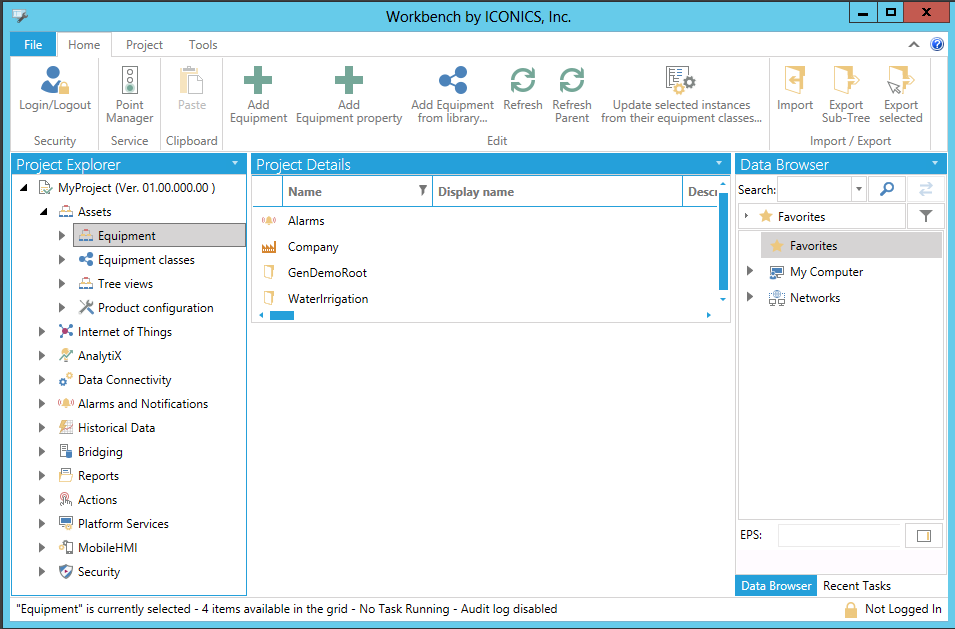Screen dimensions: 955x629
Task: Click the Import icon in ribbon
Action: click(x=795, y=81)
